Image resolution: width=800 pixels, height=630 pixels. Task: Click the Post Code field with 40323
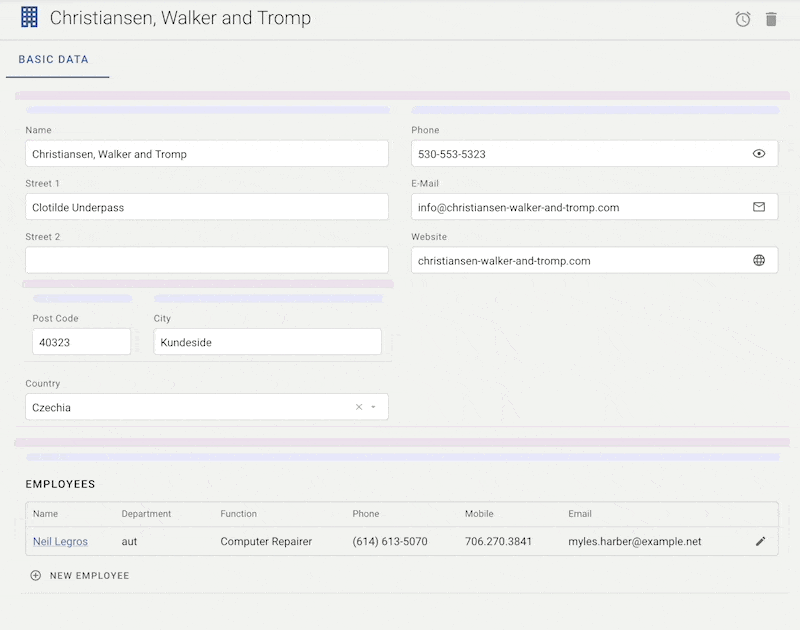pos(81,342)
